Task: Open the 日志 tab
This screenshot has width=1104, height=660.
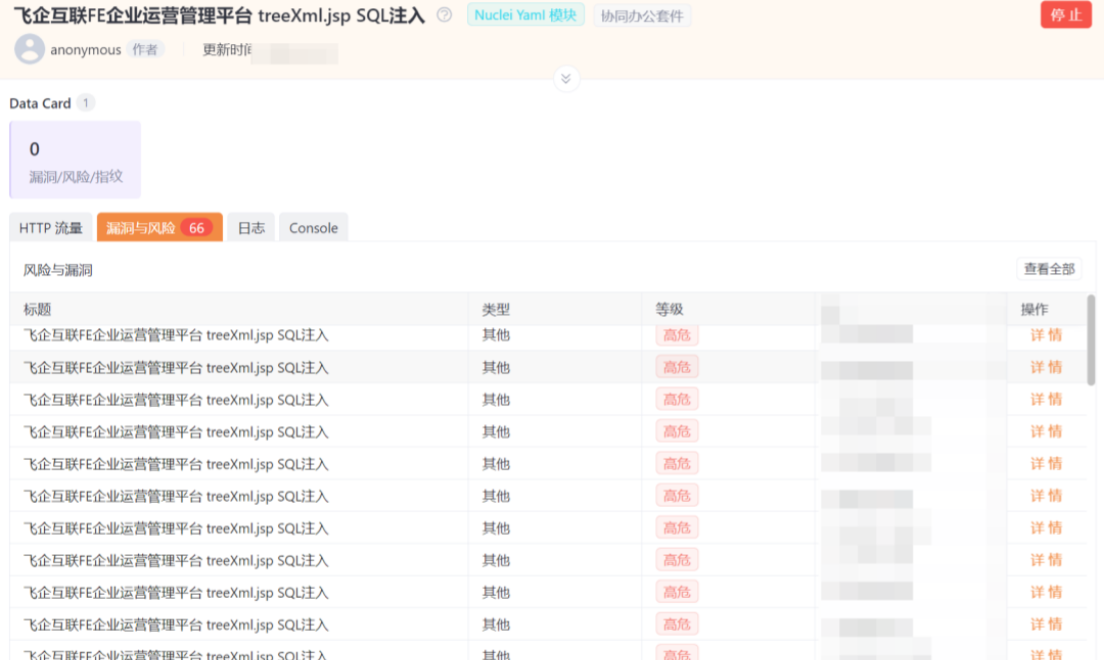Action: [251, 228]
